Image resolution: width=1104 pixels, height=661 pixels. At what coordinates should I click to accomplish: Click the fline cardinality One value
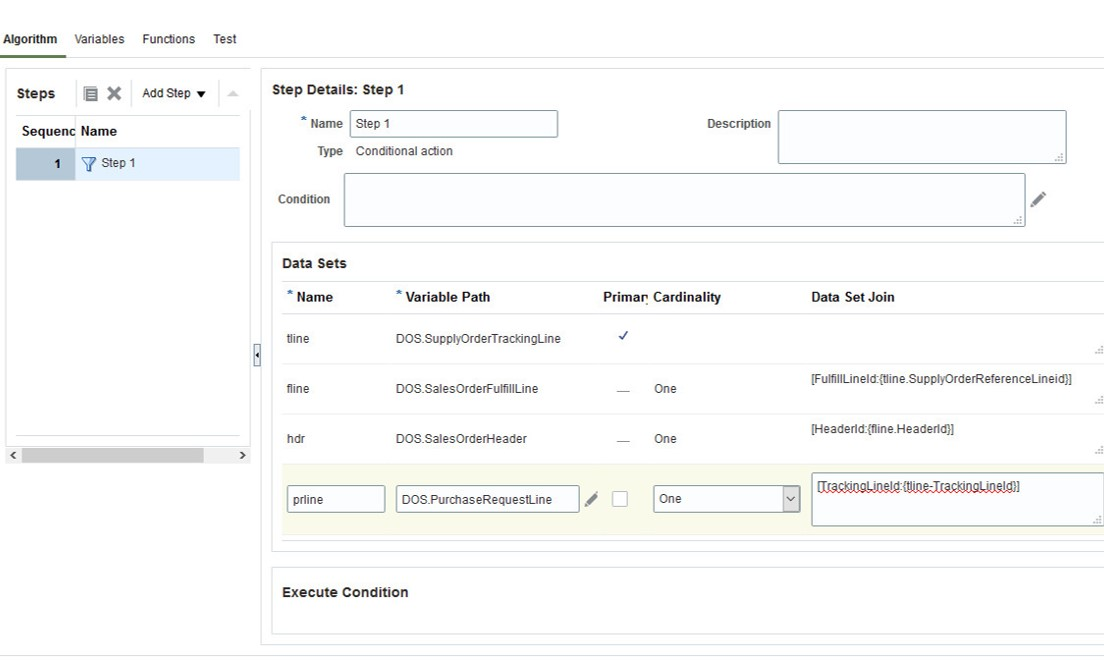click(665, 389)
